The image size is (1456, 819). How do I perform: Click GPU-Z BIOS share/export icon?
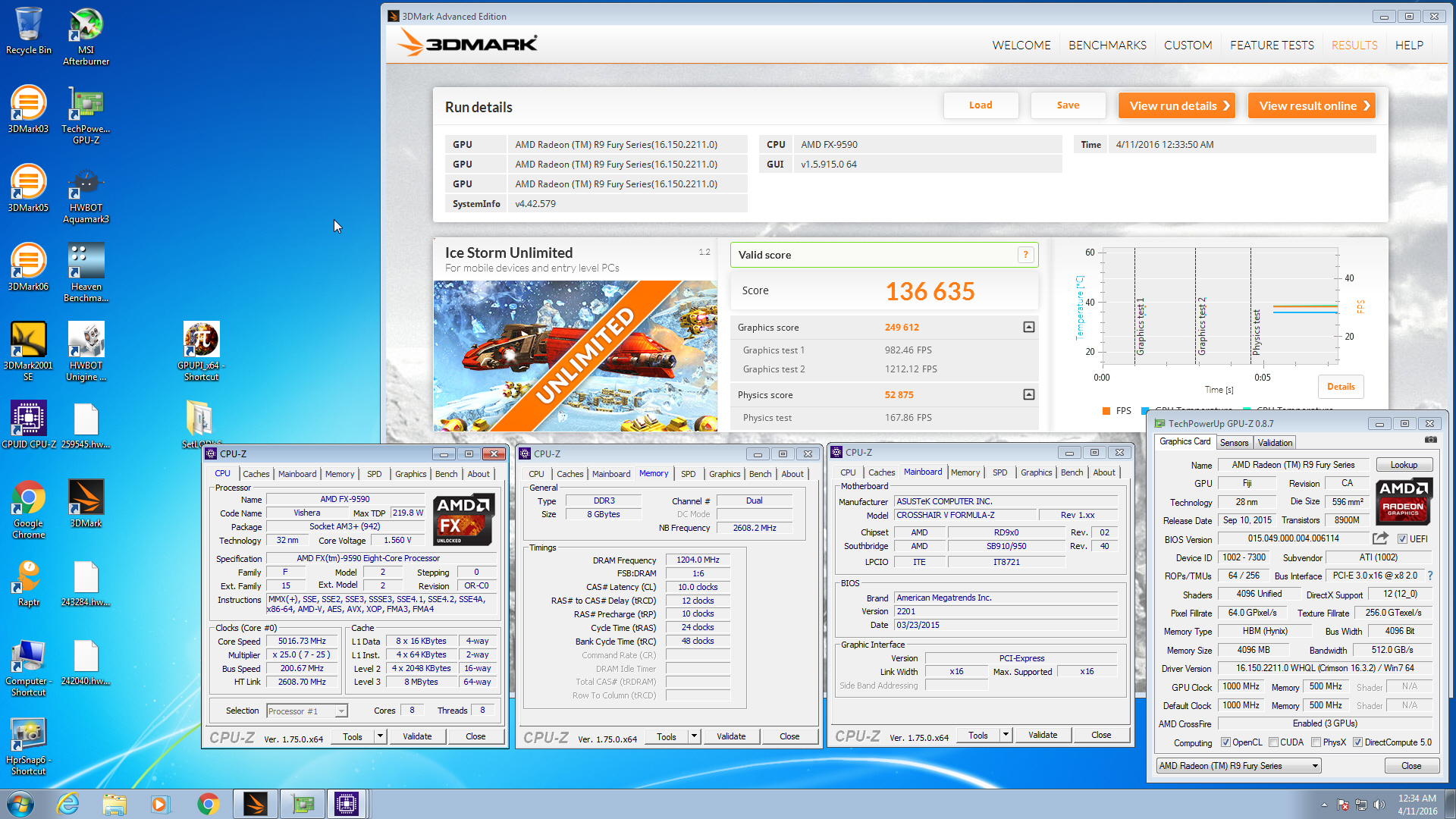(1380, 538)
